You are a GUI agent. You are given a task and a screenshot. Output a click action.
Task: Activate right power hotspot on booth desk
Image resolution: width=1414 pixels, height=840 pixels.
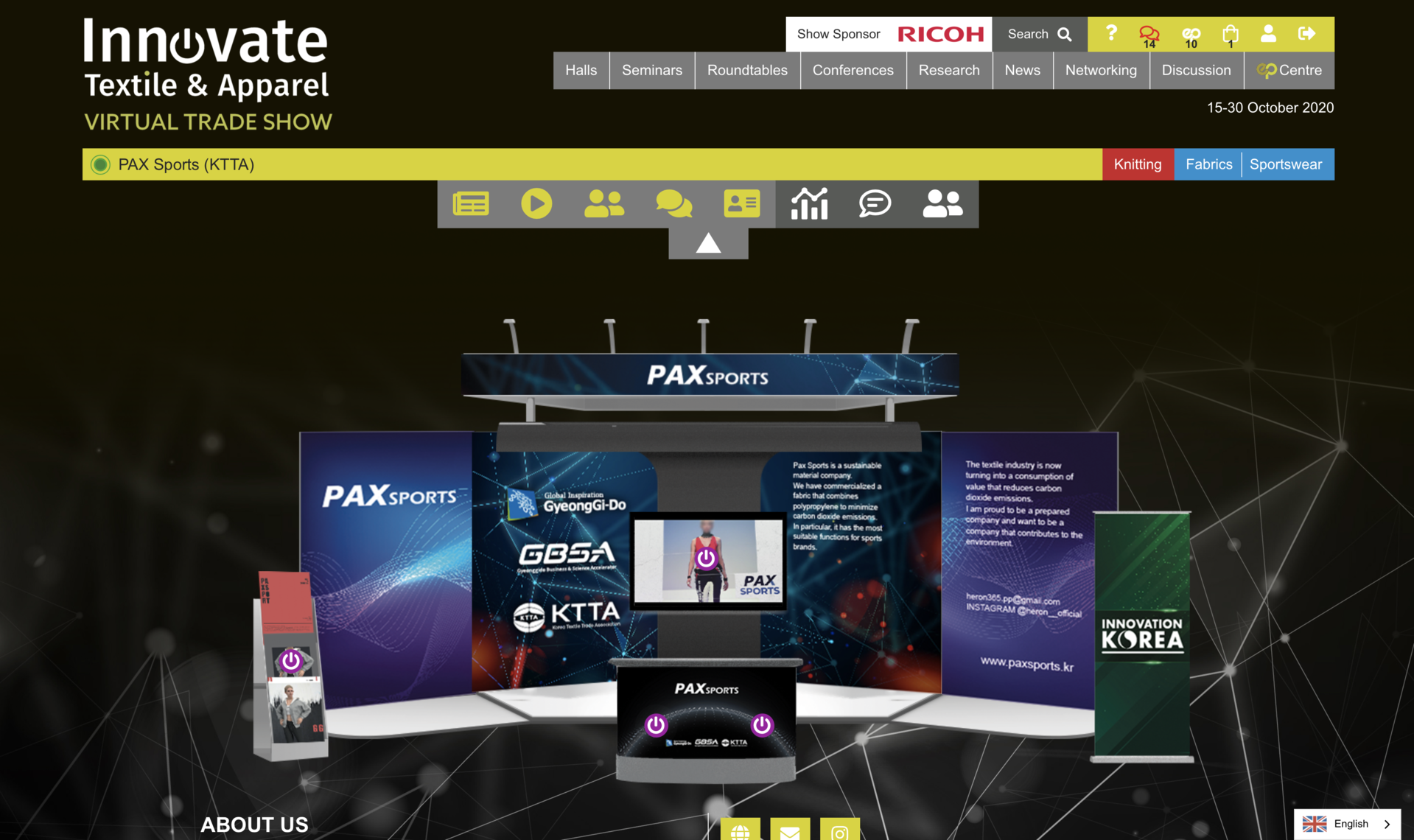762,725
